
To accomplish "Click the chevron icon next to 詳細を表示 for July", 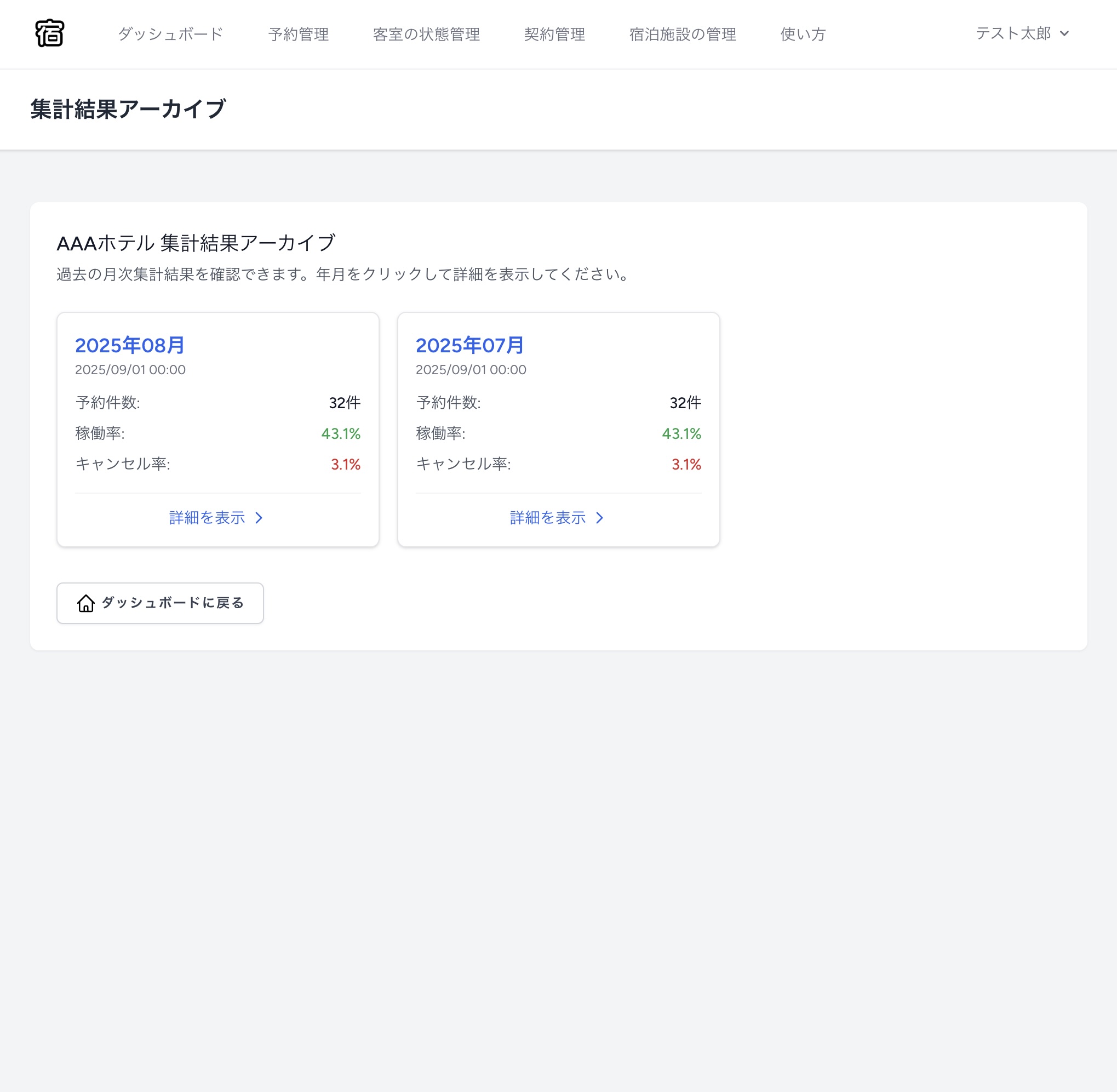I will (600, 518).
